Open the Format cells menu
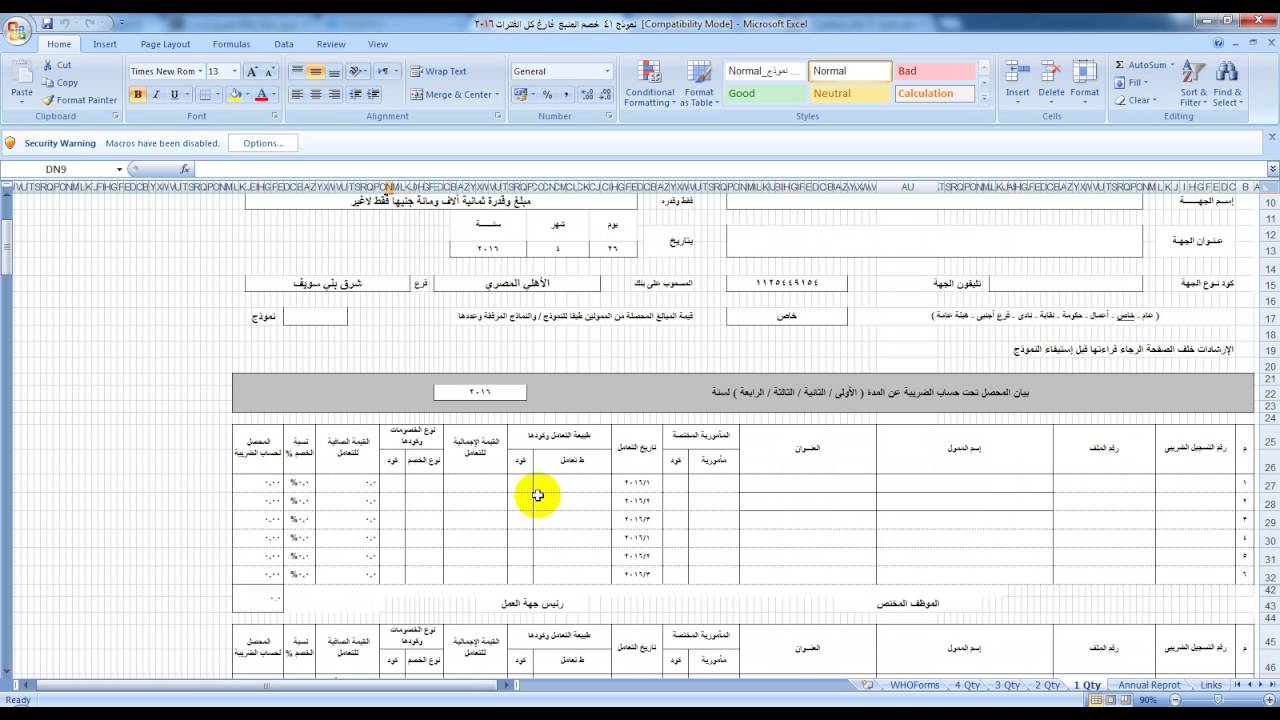This screenshot has width=1280, height=720. pyautogui.click(x=1085, y=80)
